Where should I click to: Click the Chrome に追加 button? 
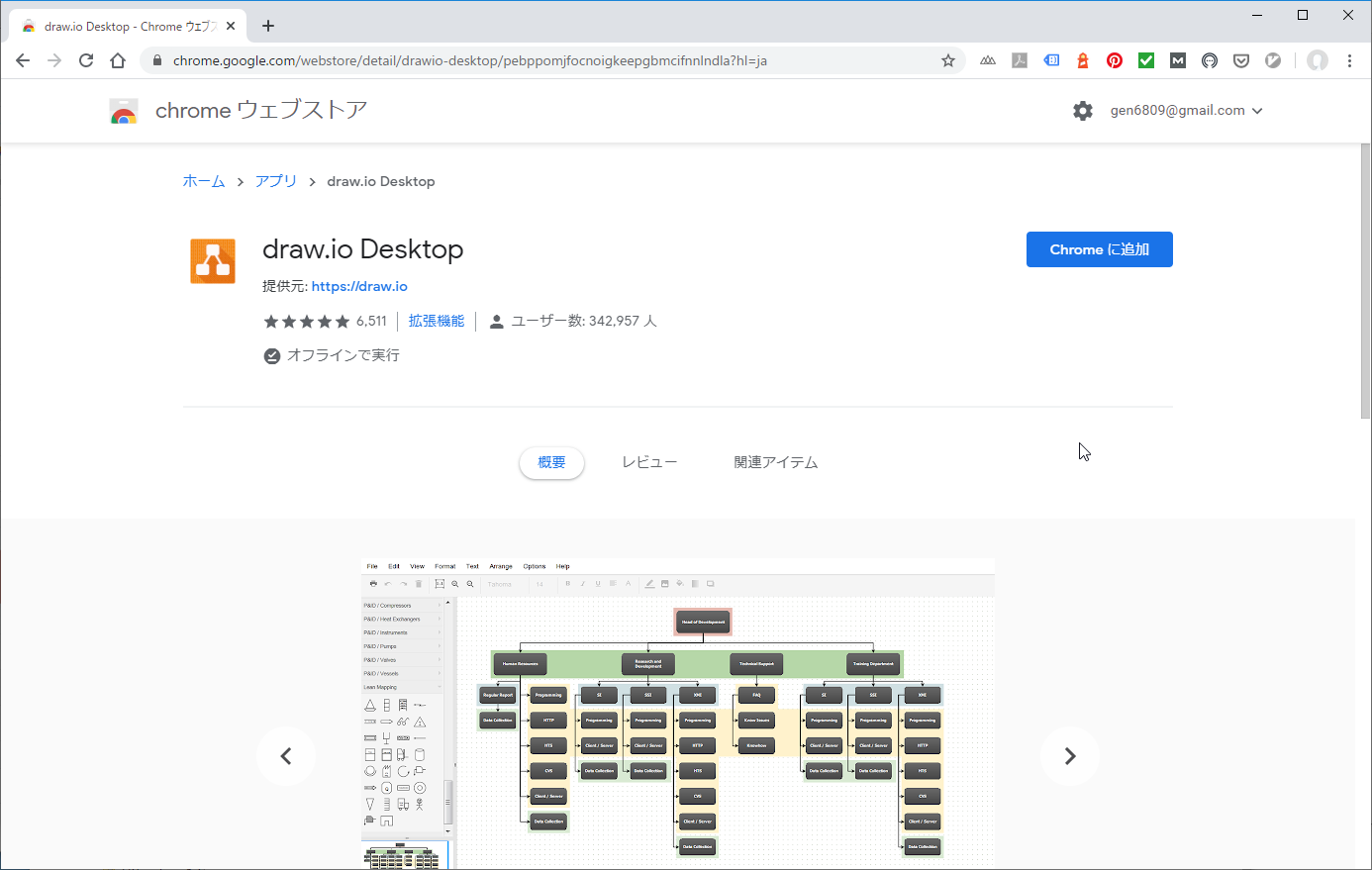click(1100, 249)
